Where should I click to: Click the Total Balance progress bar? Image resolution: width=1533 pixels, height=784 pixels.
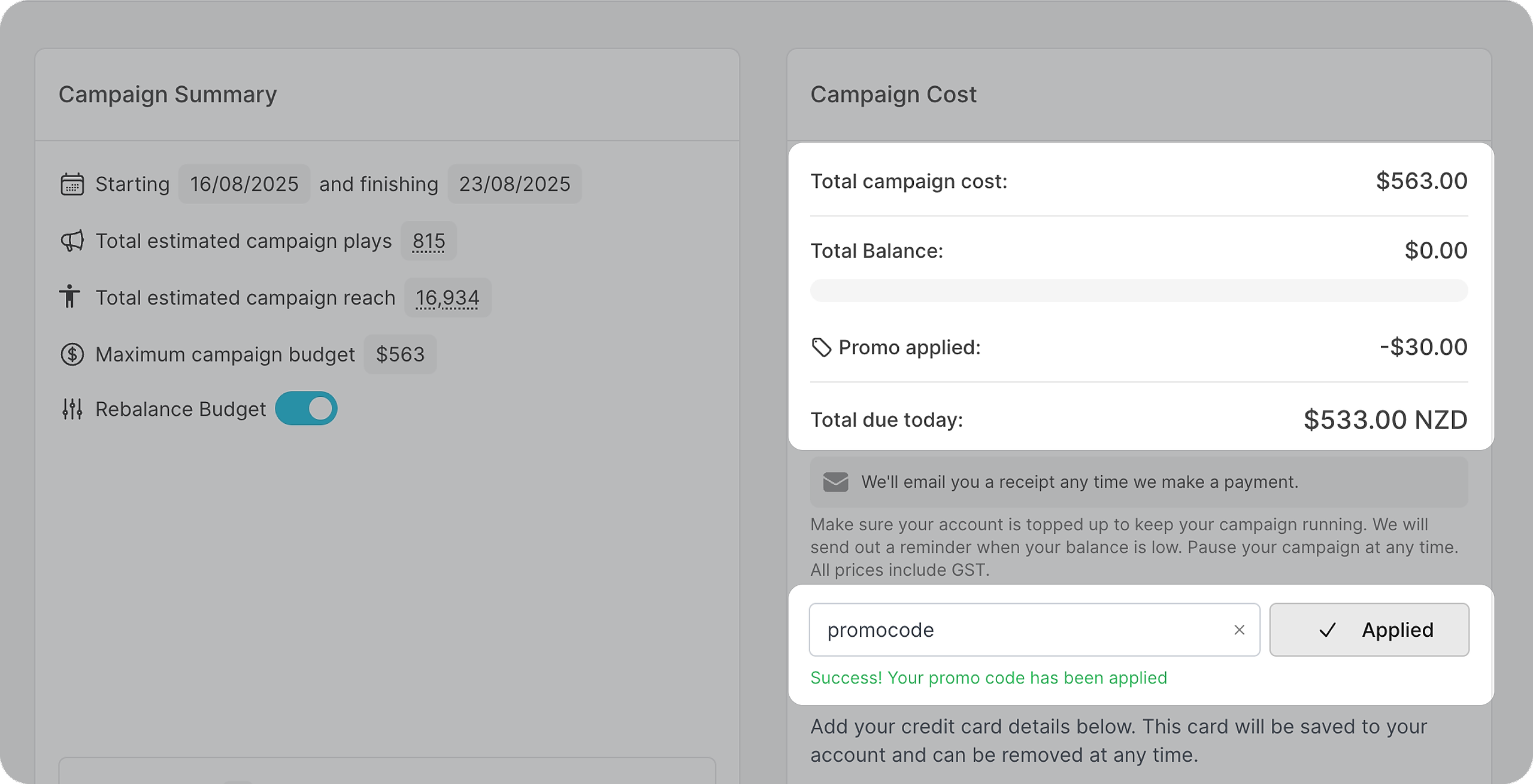point(1138,291)
